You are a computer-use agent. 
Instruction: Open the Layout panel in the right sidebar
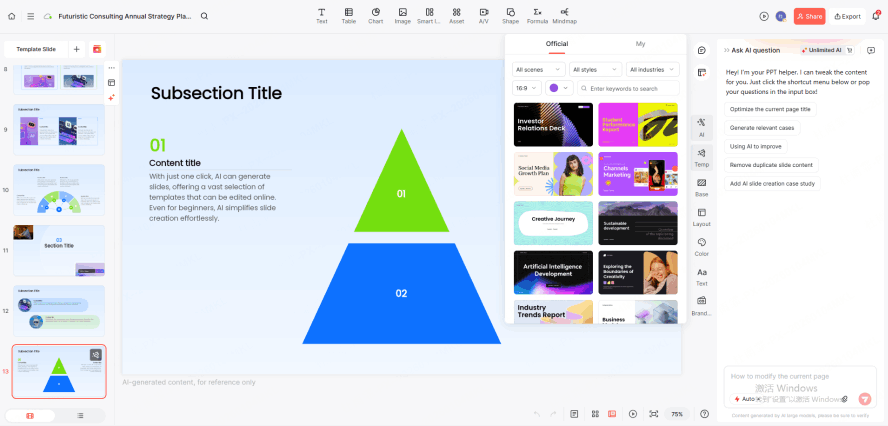coord(701,217)
